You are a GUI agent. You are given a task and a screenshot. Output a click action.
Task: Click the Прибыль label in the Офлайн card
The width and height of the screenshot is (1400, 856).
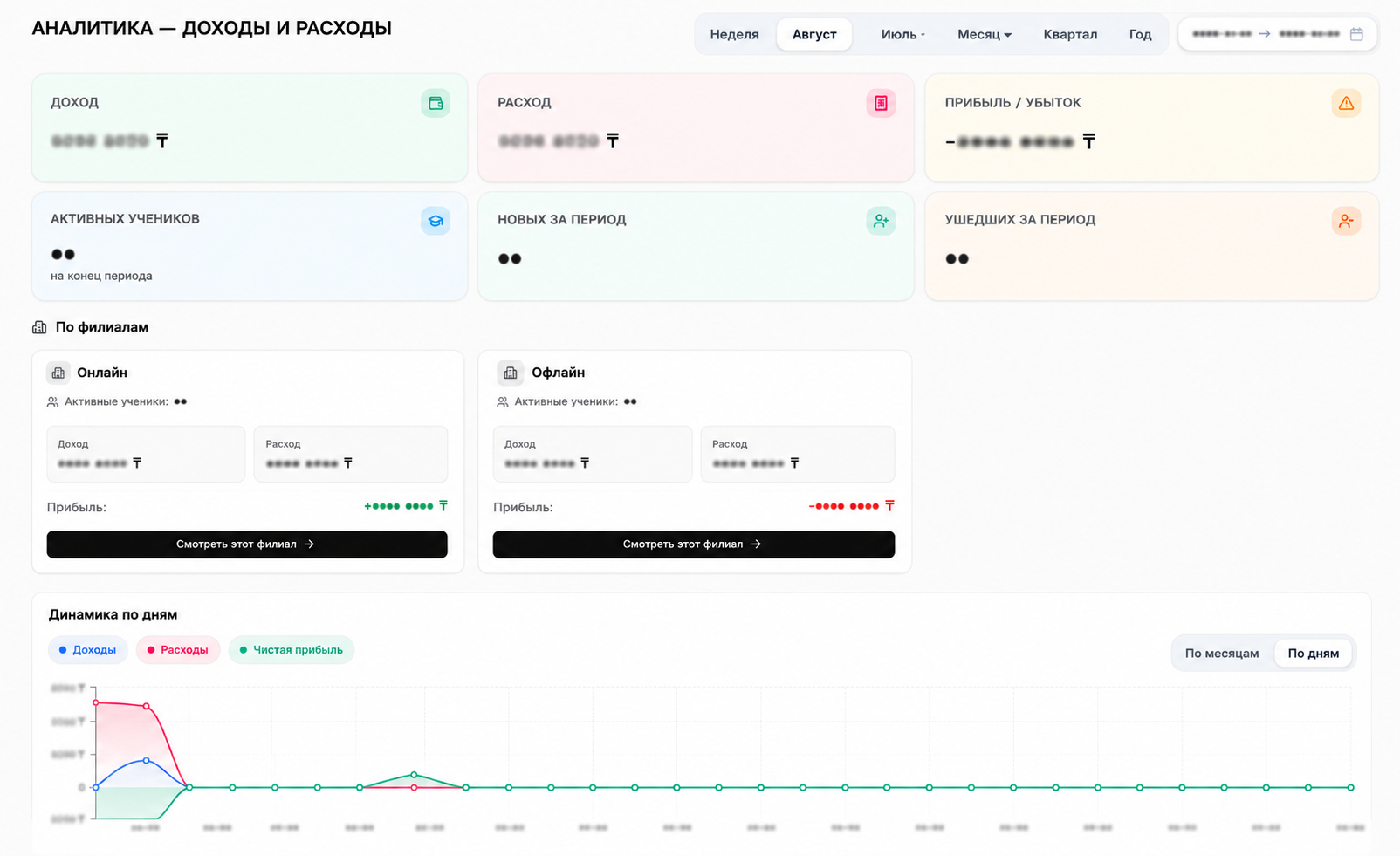[x=523, y=507]
